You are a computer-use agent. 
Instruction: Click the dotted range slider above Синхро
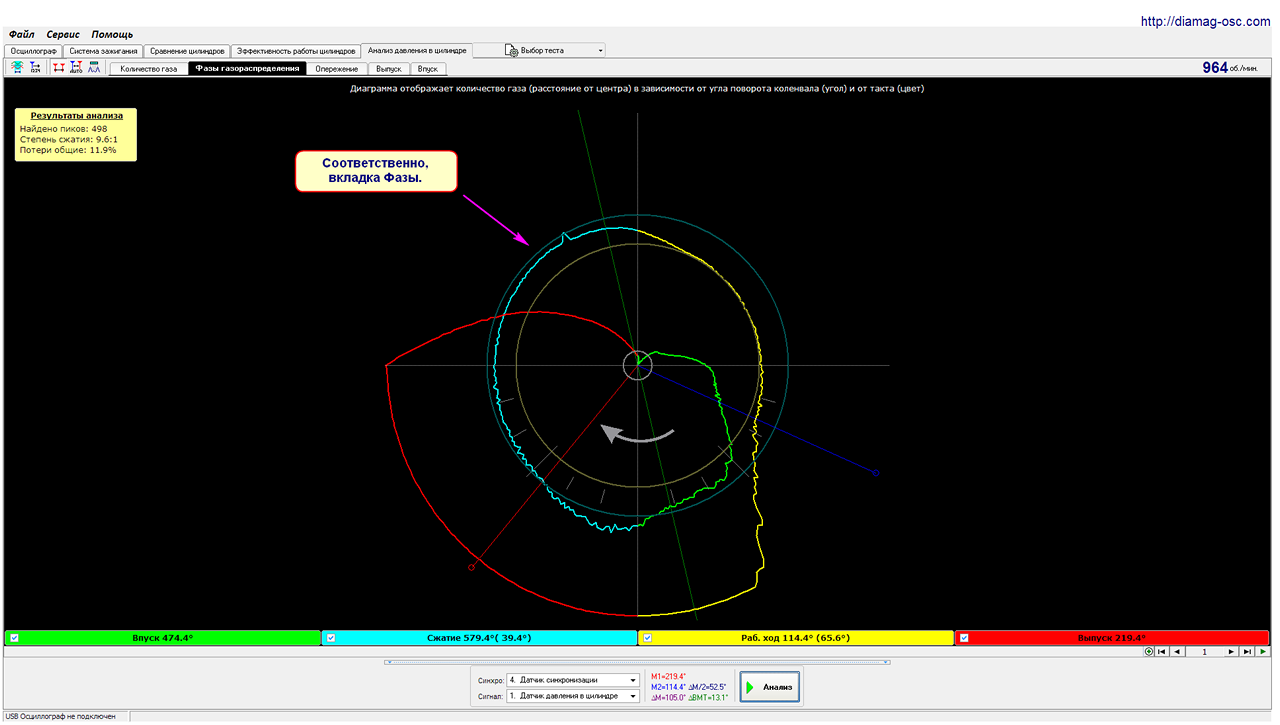coord(637,661)
